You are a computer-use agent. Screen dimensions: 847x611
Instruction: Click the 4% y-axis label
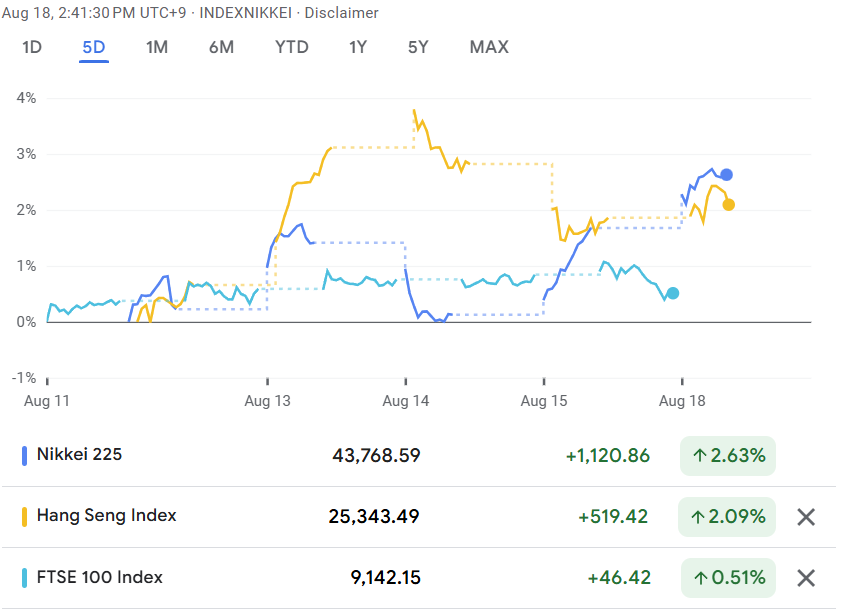click(26, 98)
